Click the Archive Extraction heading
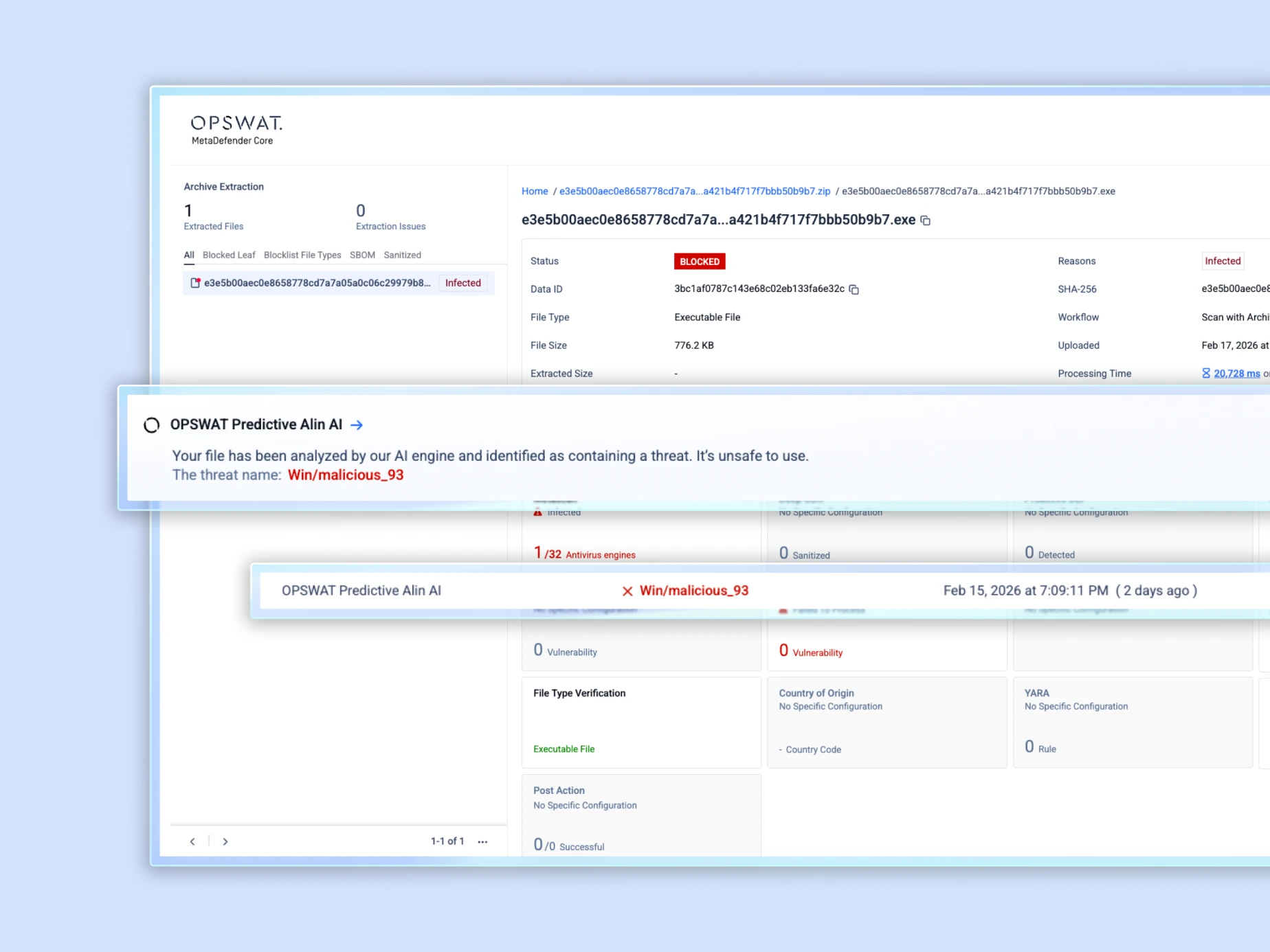Image resolution: width=1270 pixels, height=952 pixels. 224,187
